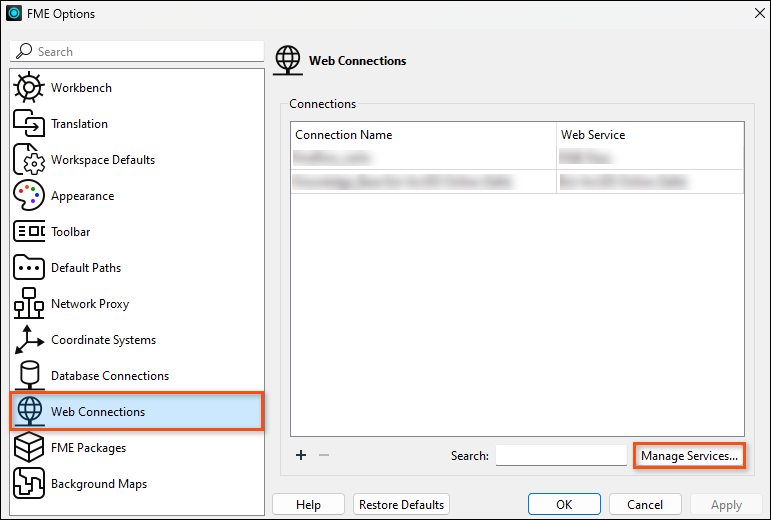Open the Network Proxy label
This screenshot has width=771, height=520.
pos(89,304)
